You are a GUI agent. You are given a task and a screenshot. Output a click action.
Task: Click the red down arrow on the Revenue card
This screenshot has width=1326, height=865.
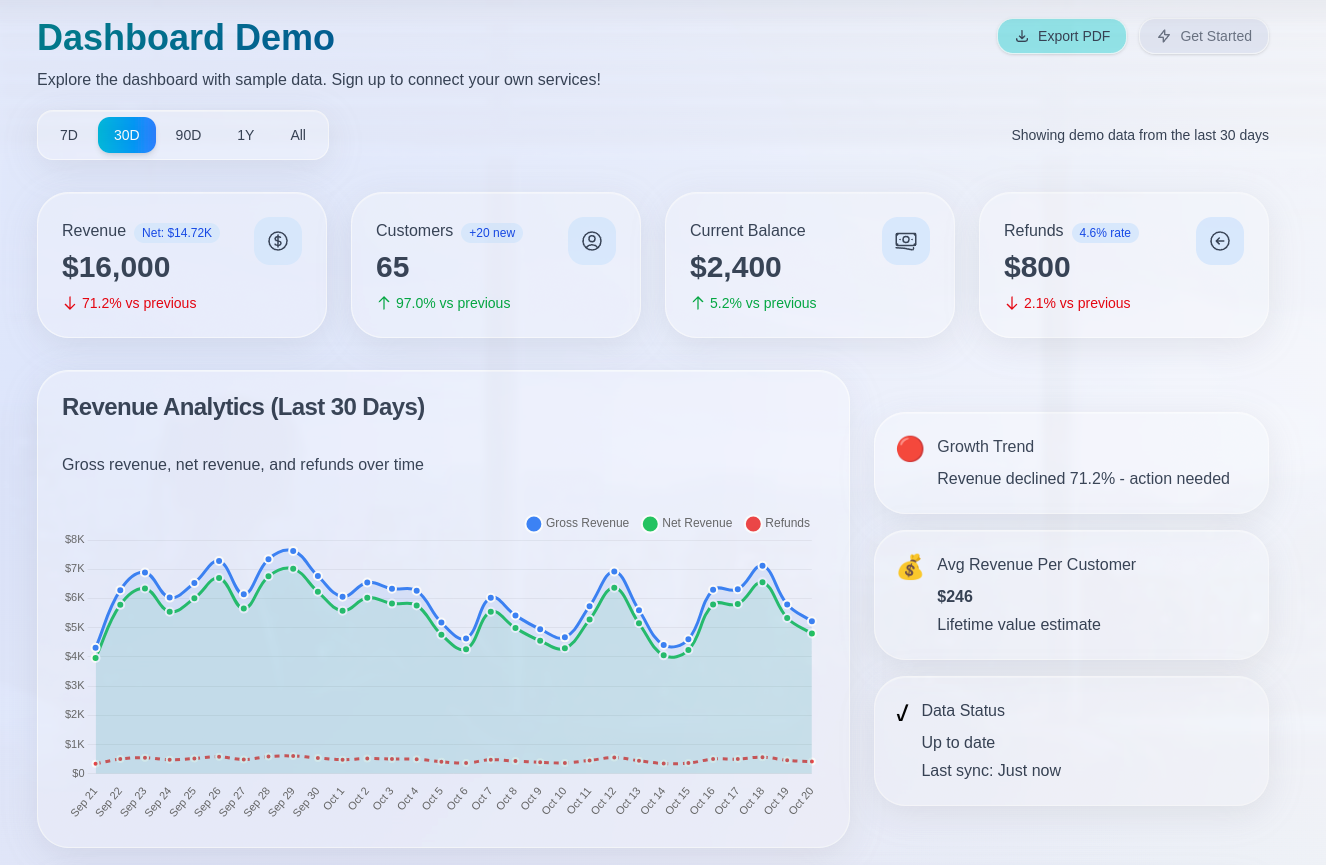[69, 303]
